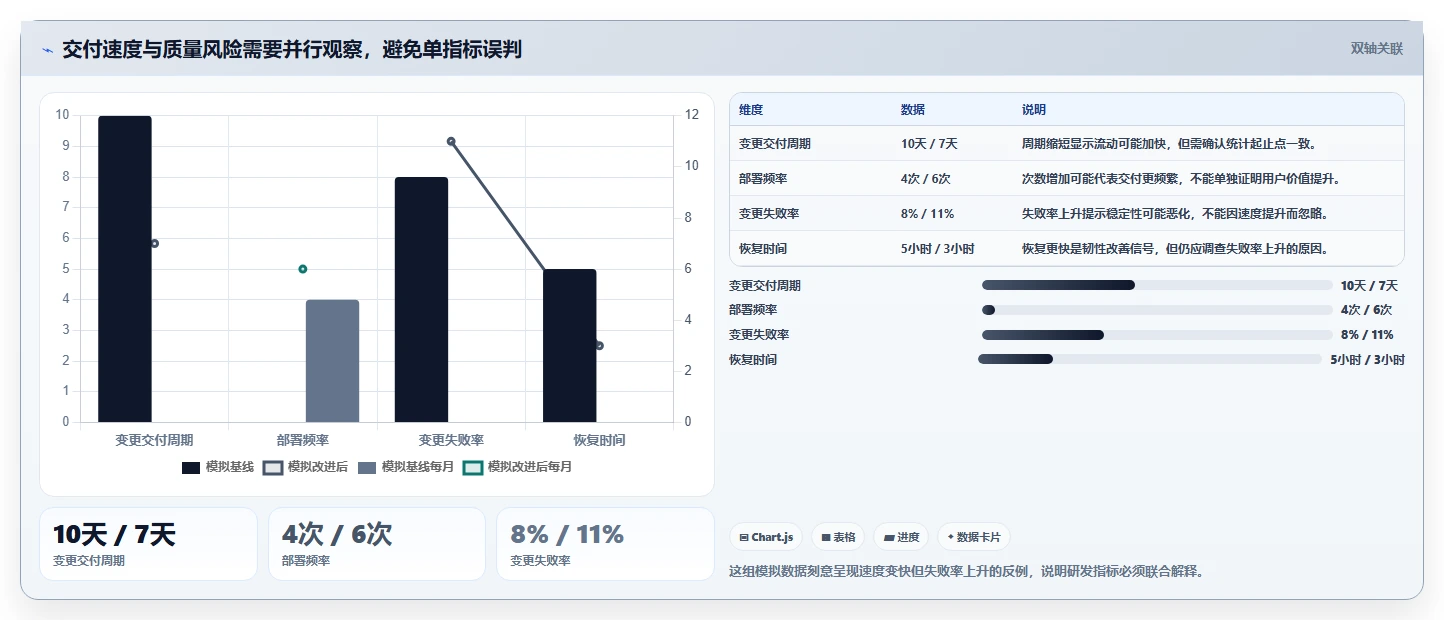The image size is (1444, 620).
Task: Click the dark baseline bar for 恢复时间
Action: click(570, 346)
